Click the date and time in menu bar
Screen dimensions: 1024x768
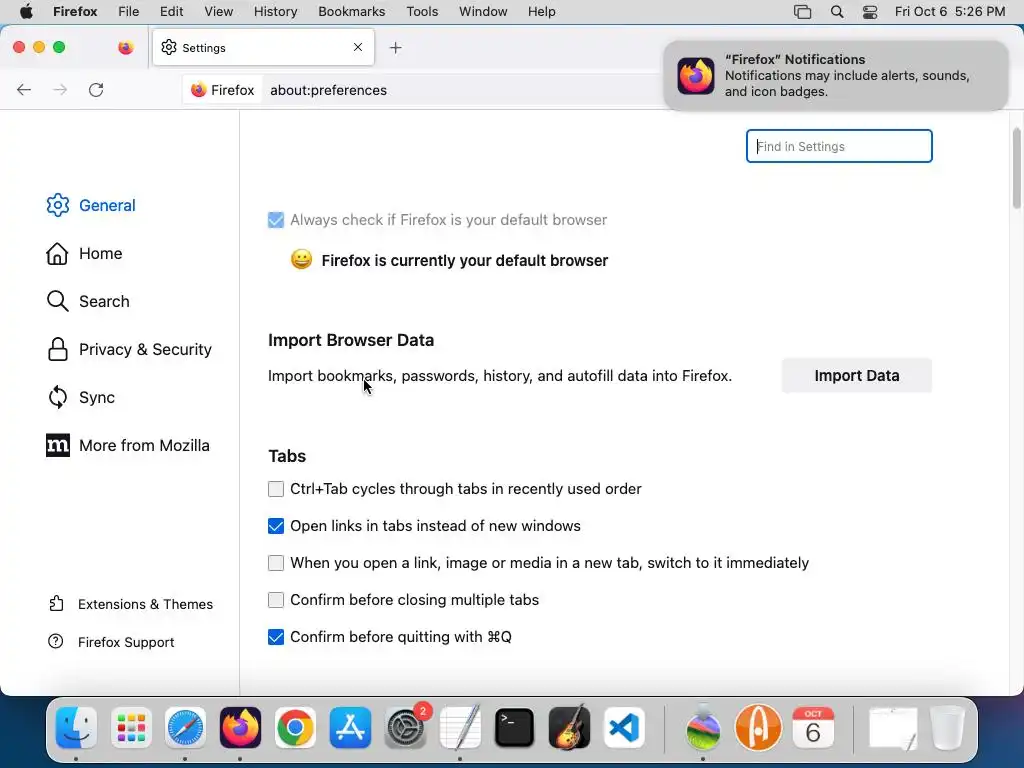950,12
